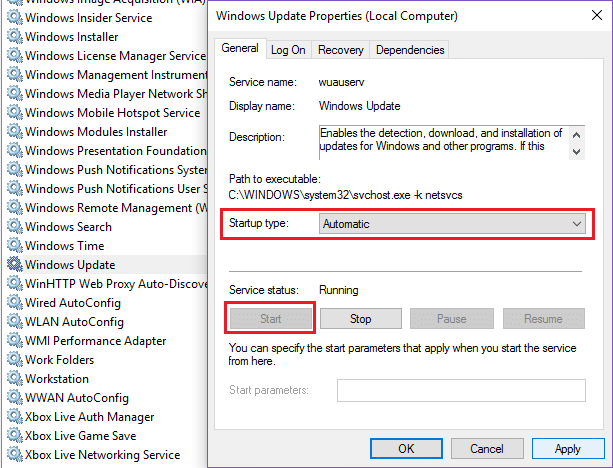
Task: Click gear icon beside Windows Mobile Hotspot Service
Action: click(15, 112)
